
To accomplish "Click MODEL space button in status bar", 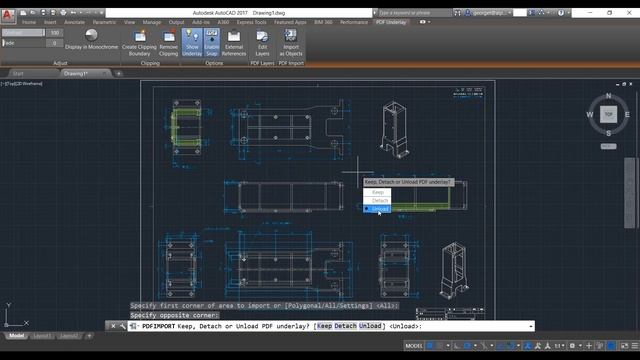I will click(x=414, y=346).
